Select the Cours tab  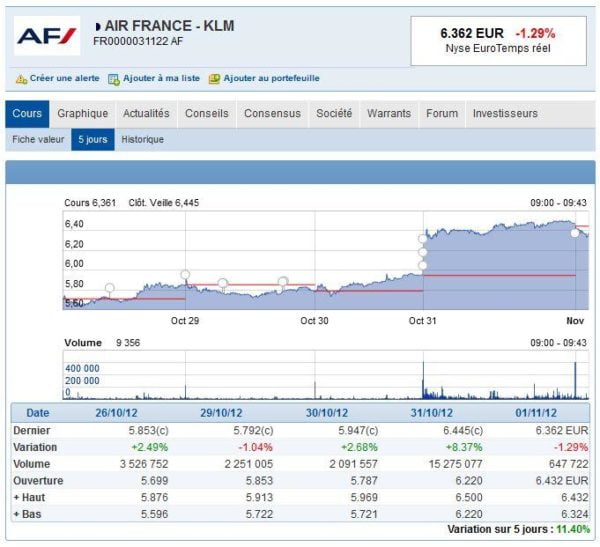click(27, 114)
